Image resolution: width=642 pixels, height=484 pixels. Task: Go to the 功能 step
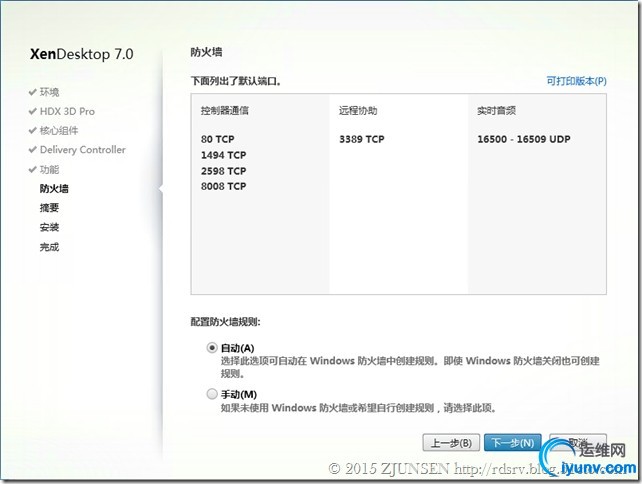tap(50, 170)
